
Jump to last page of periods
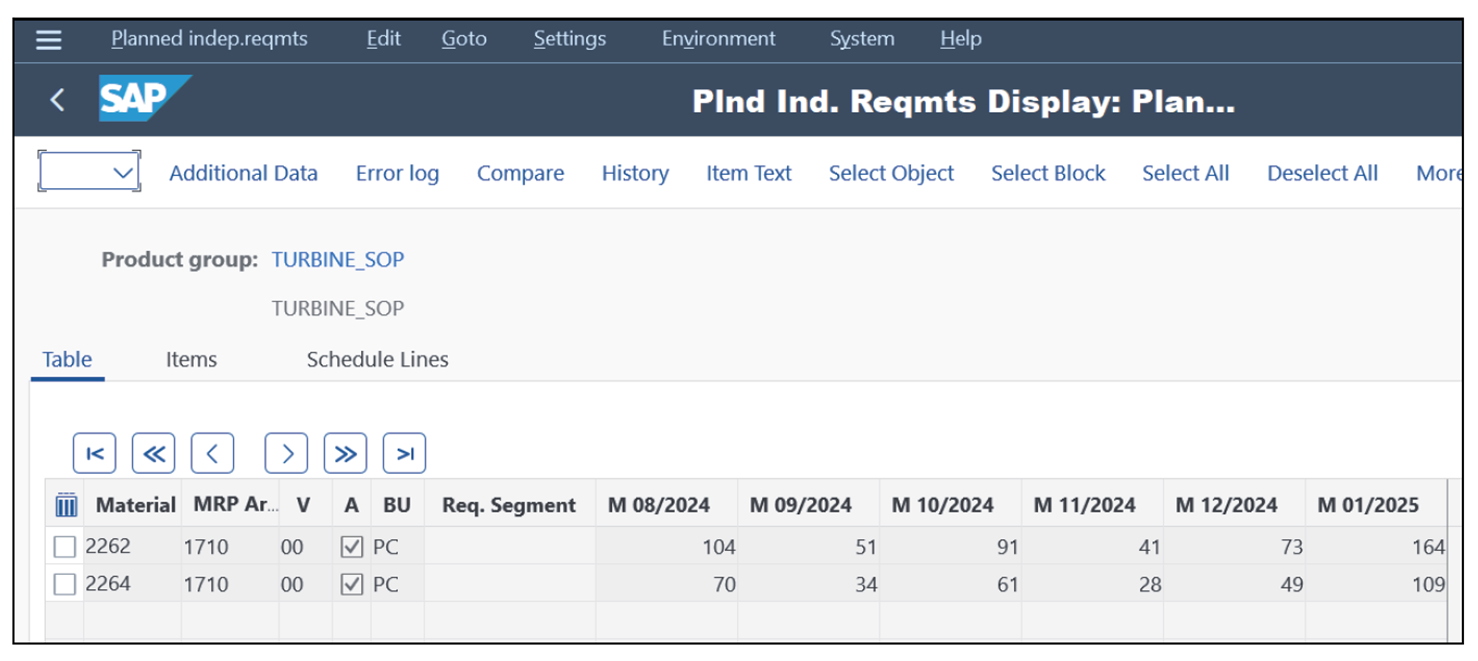click(x=404, y=454)
